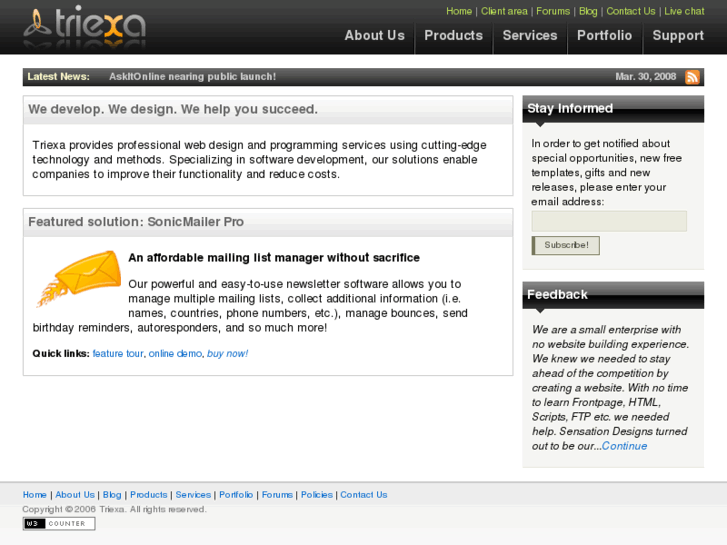Click the Subscribe! button
The width and height of the screenshot is (727, 545).
click(x=565, y=245)
